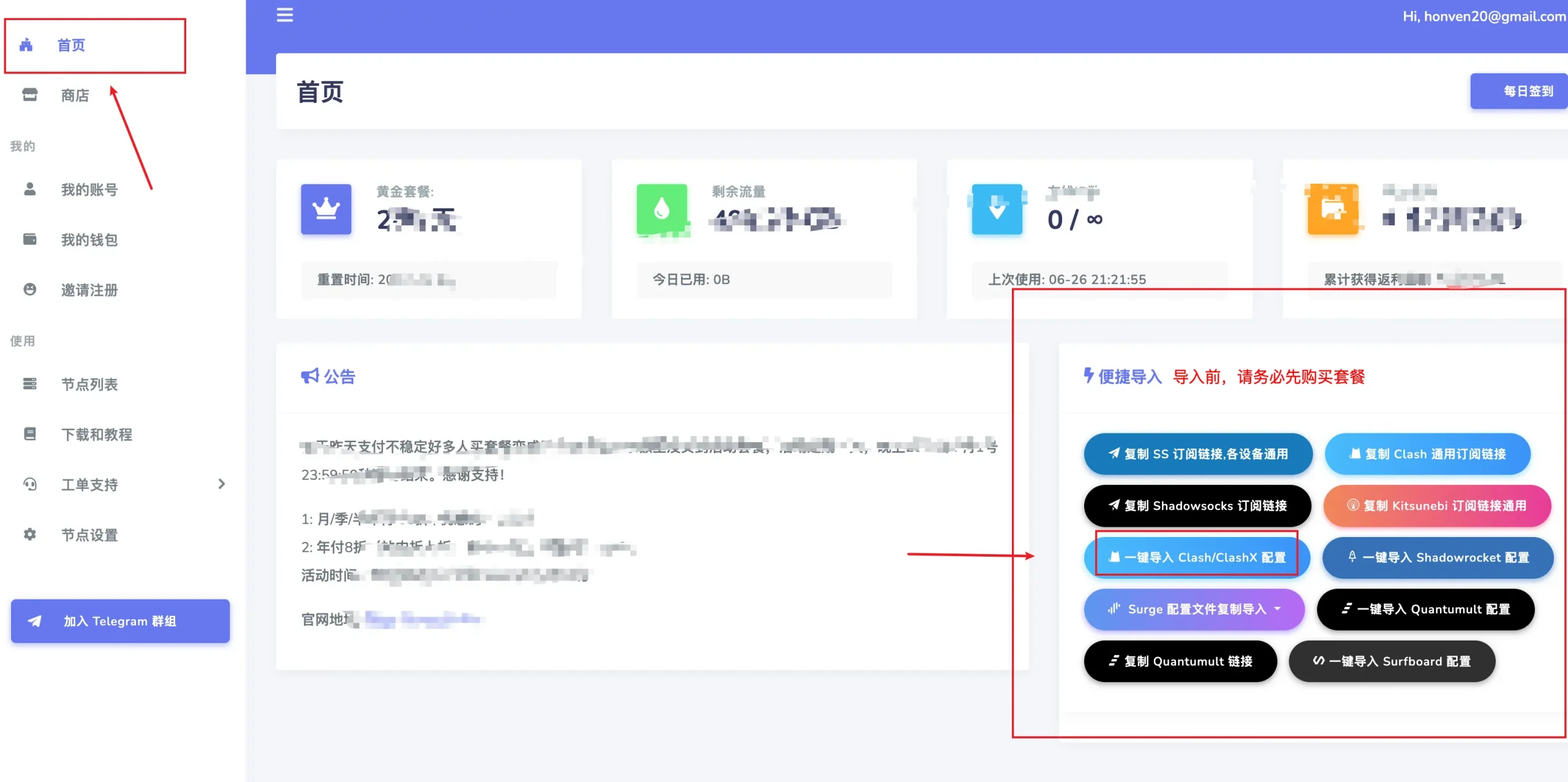1568x782 pixels.
Task: Click 复制 Quantumult 链接 button
Action: [1180, 661]
